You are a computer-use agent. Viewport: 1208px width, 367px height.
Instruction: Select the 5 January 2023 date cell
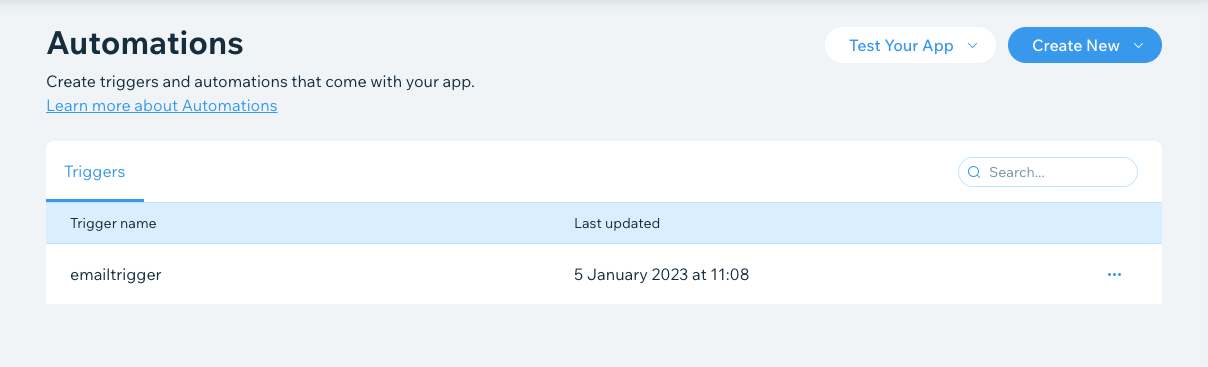661,274
